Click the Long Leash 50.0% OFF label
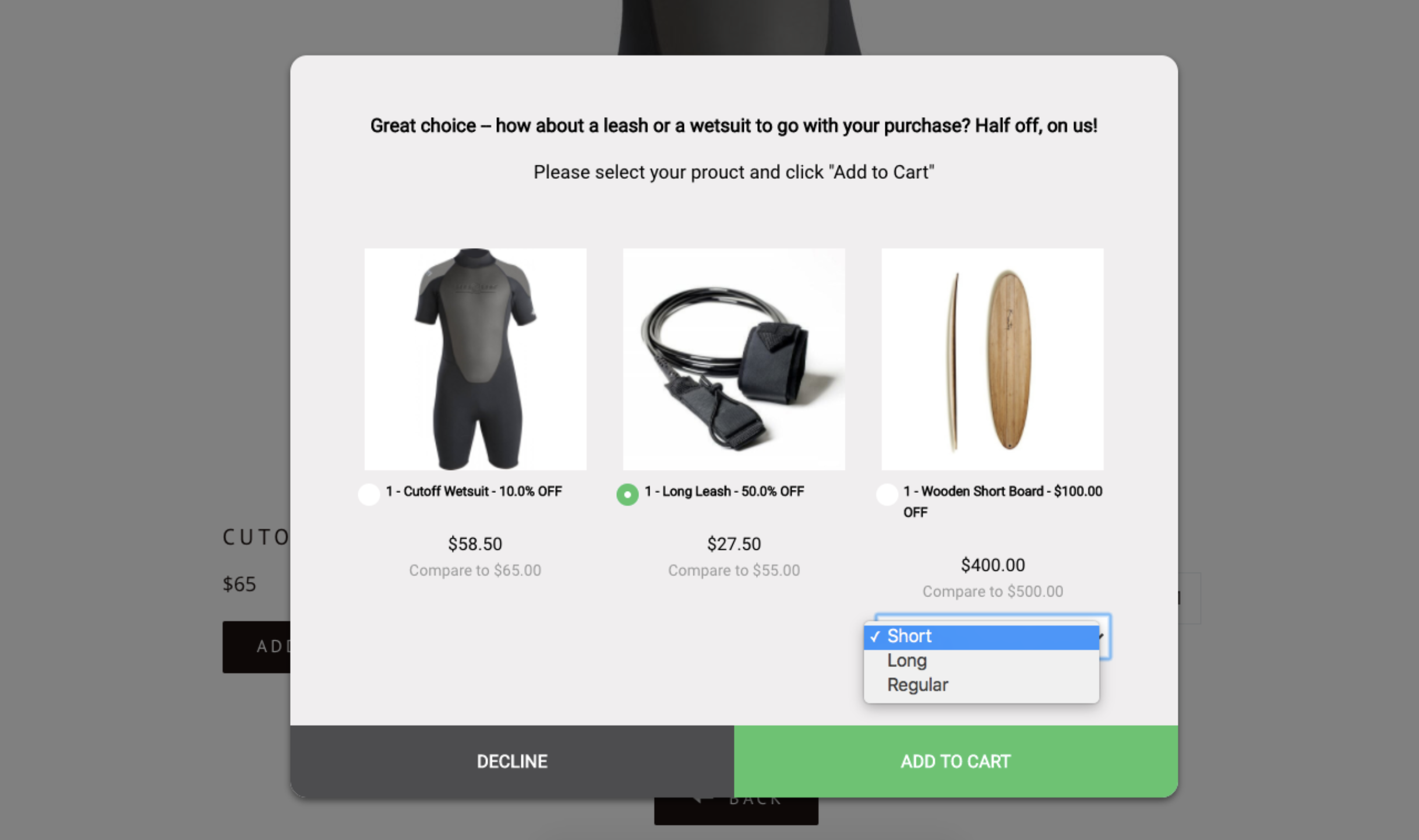 pyautogui.click(x=724, y=492)
